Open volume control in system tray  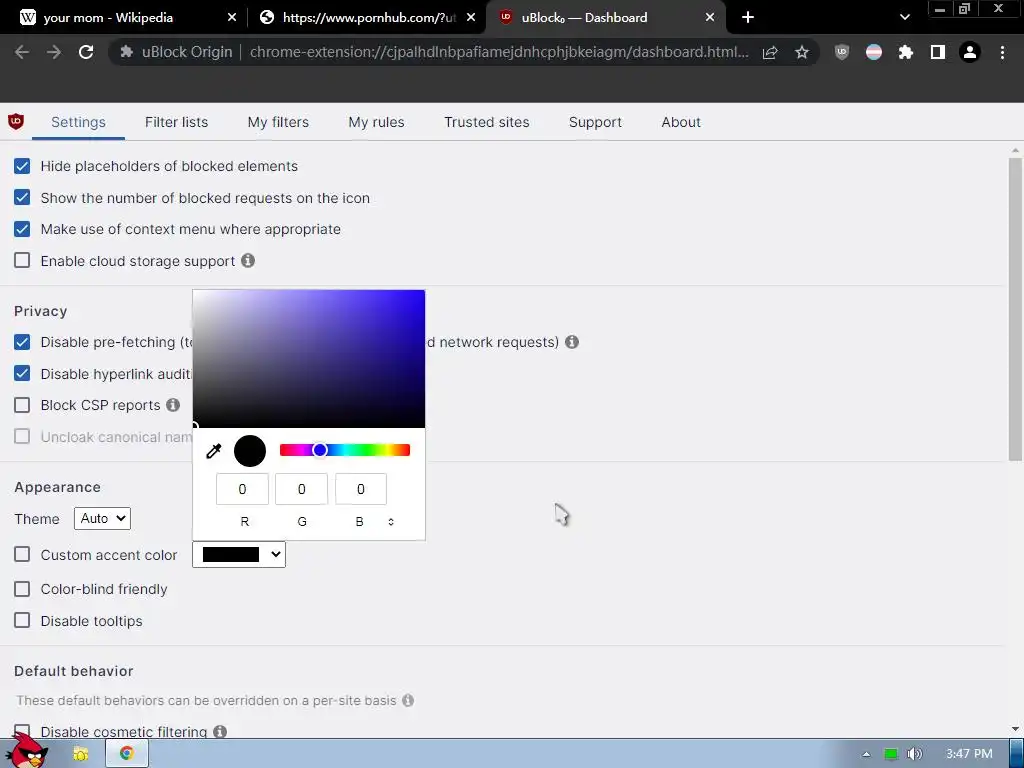914,754
